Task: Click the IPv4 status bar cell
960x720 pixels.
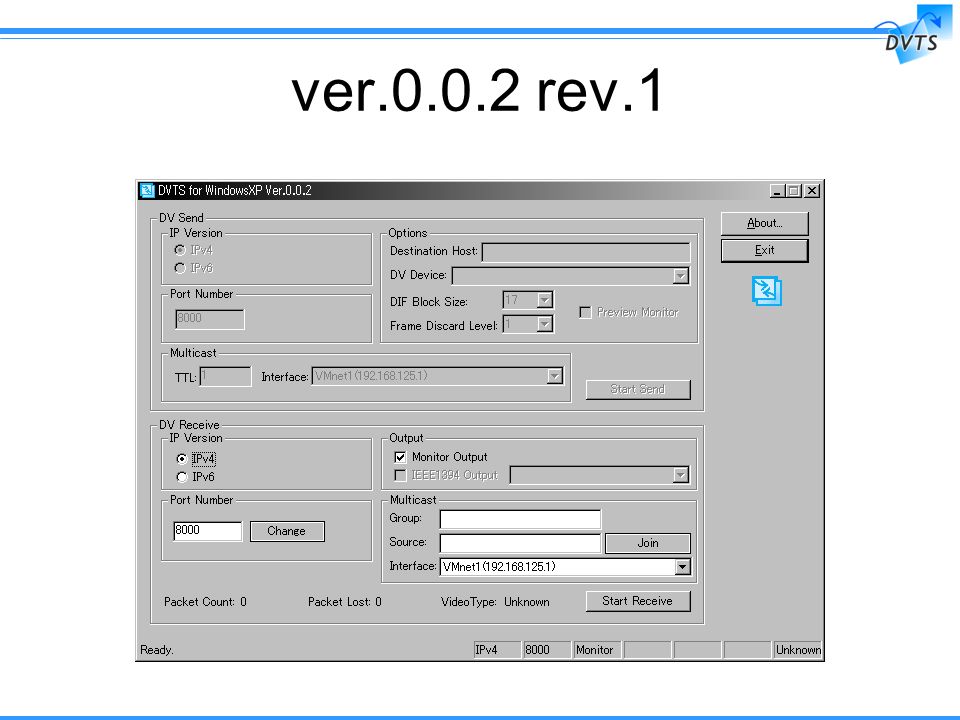Action: (x=497, y=650)
